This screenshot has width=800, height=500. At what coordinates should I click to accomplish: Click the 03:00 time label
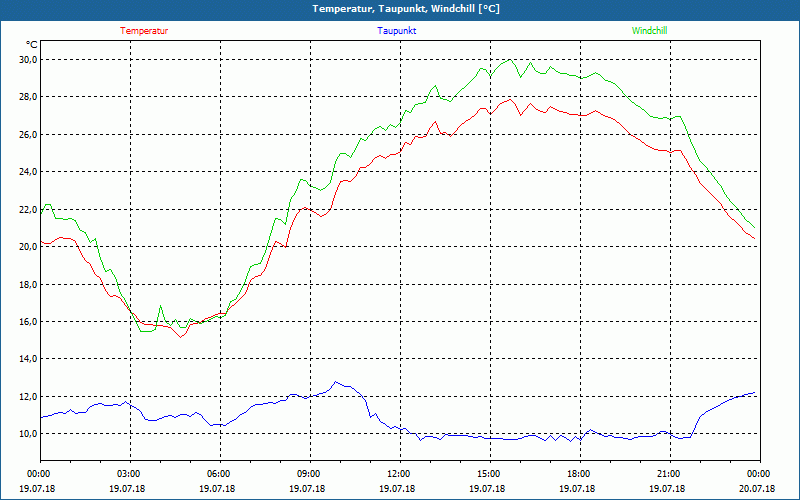[x=130, y=474]
